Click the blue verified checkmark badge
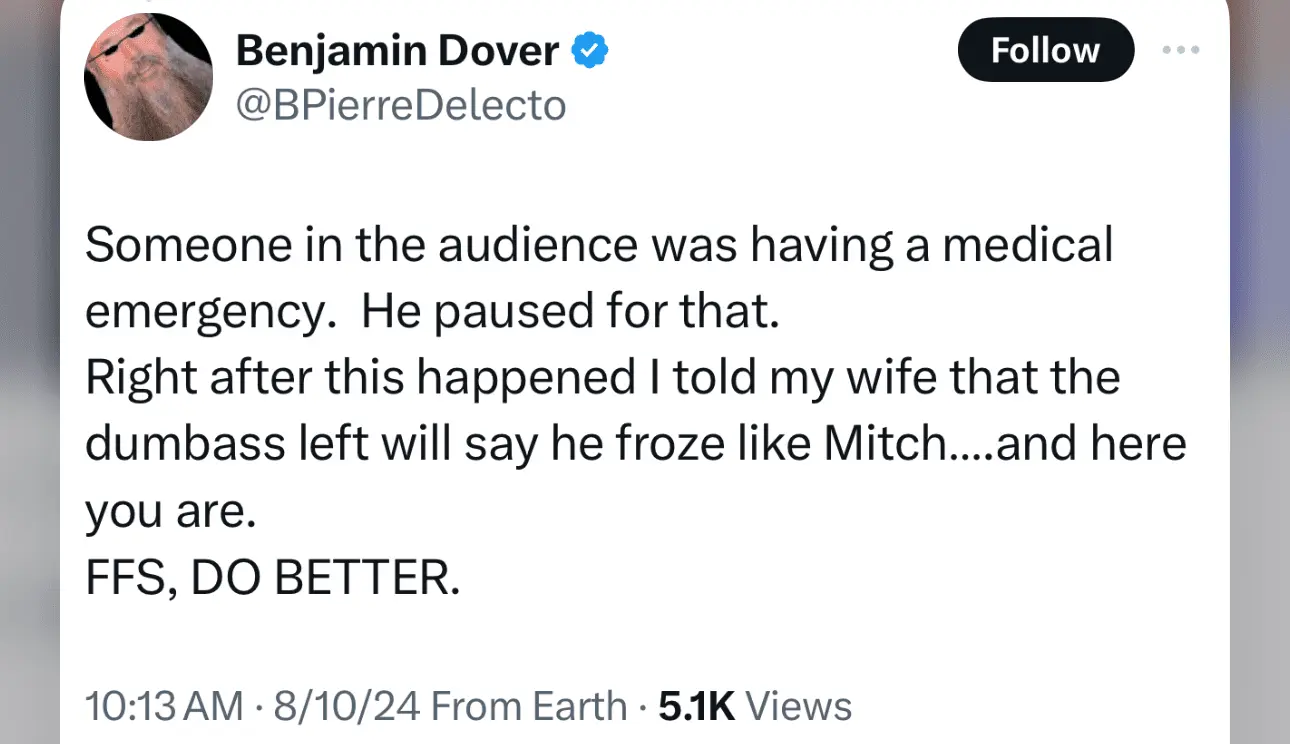This screenshot has width=1290, height=744. (591, 50)
